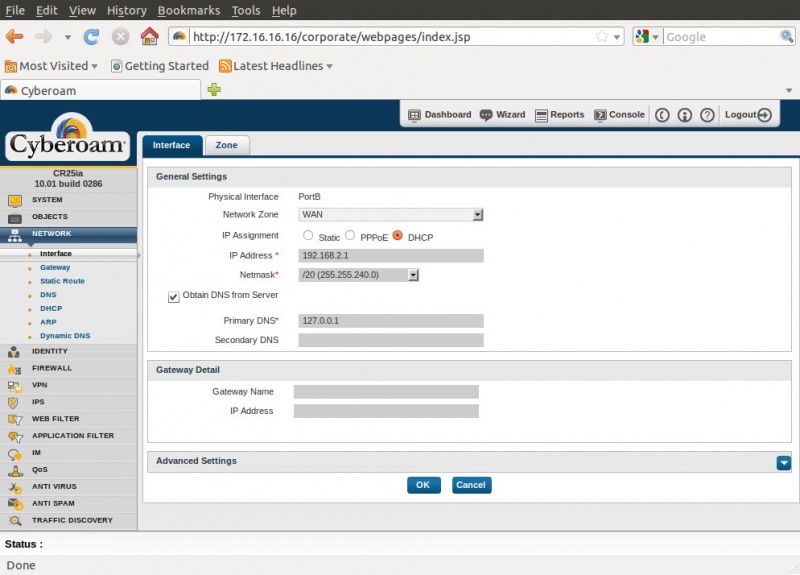The height and width of the screenshot is (575, 800).
Task: Click the Gateway Name input field
Action: pyautogui.click(x=386, y=392)
